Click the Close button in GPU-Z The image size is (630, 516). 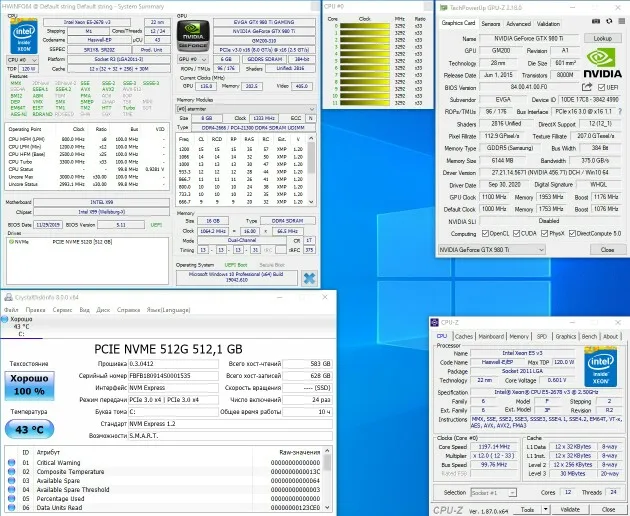[x=607, y=250]
